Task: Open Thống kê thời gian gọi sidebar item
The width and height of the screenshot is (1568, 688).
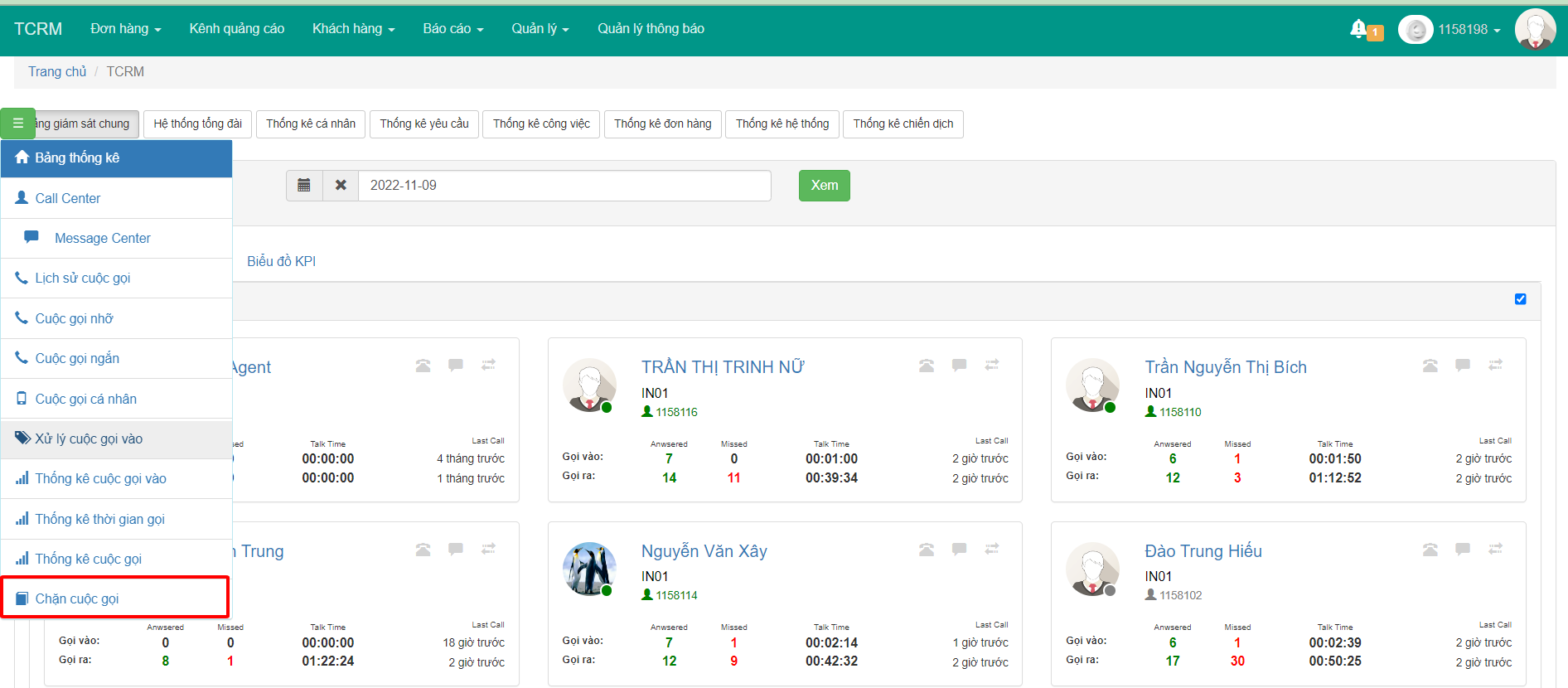Action: [117, 520]
